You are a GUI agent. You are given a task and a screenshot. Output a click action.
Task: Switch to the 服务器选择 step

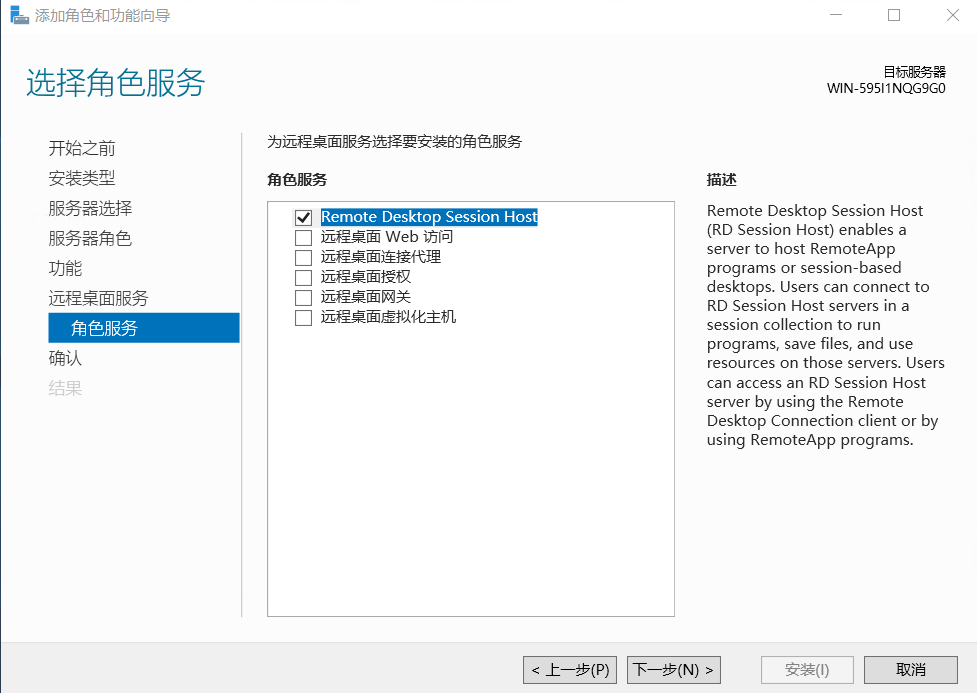(90, 208)
